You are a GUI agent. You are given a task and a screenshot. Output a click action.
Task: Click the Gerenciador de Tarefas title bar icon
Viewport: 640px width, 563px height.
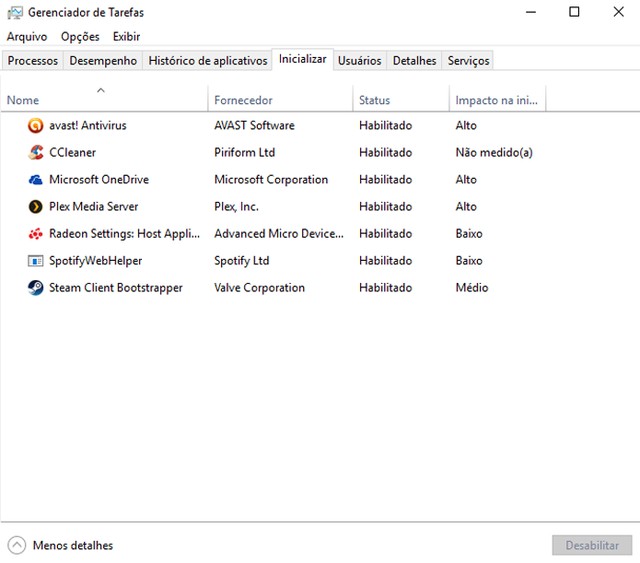click(x=15, y=13)
